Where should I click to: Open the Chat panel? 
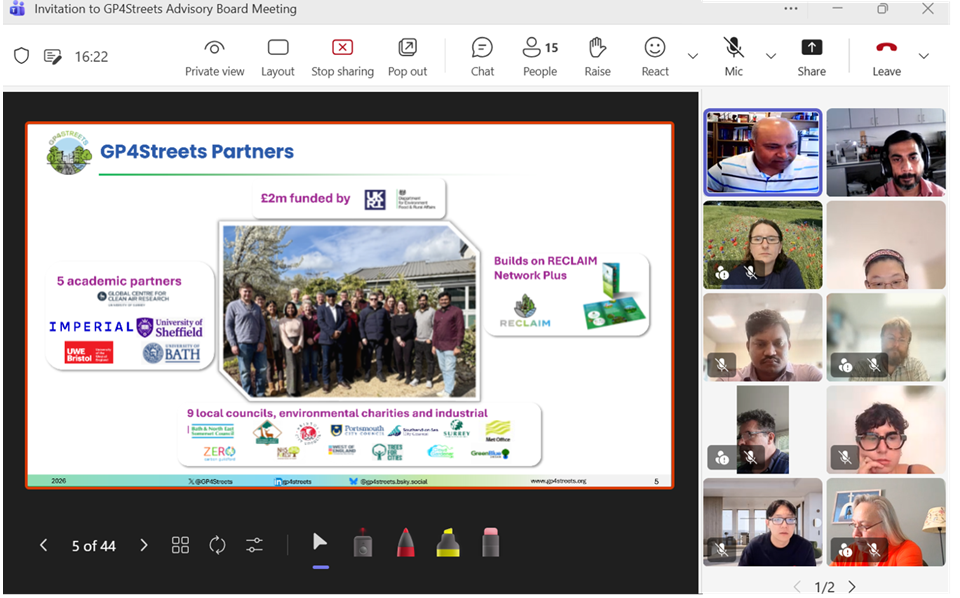click(x=482, y=58)
